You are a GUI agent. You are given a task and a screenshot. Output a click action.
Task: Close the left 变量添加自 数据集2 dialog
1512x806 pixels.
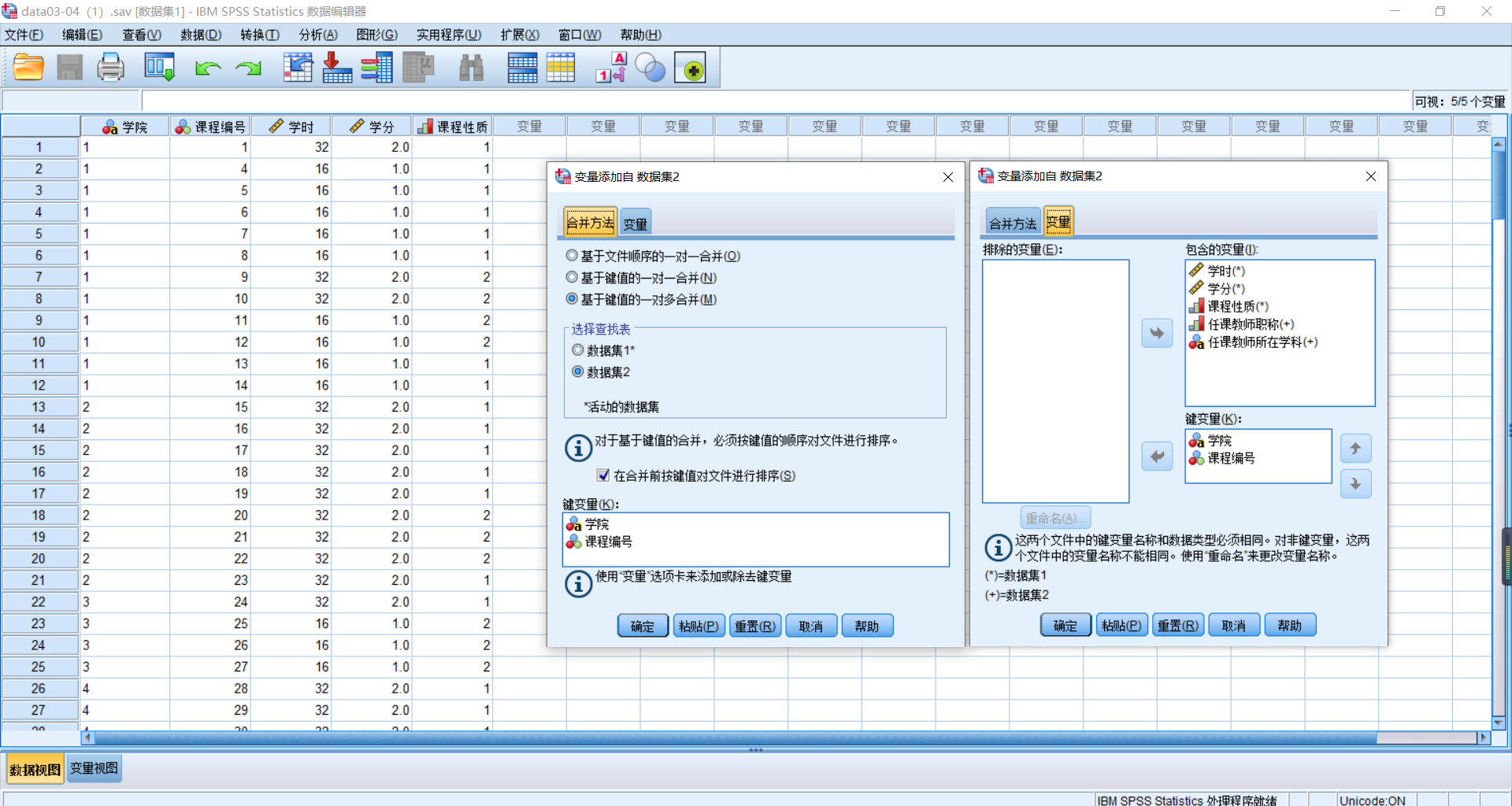point(948,177)
